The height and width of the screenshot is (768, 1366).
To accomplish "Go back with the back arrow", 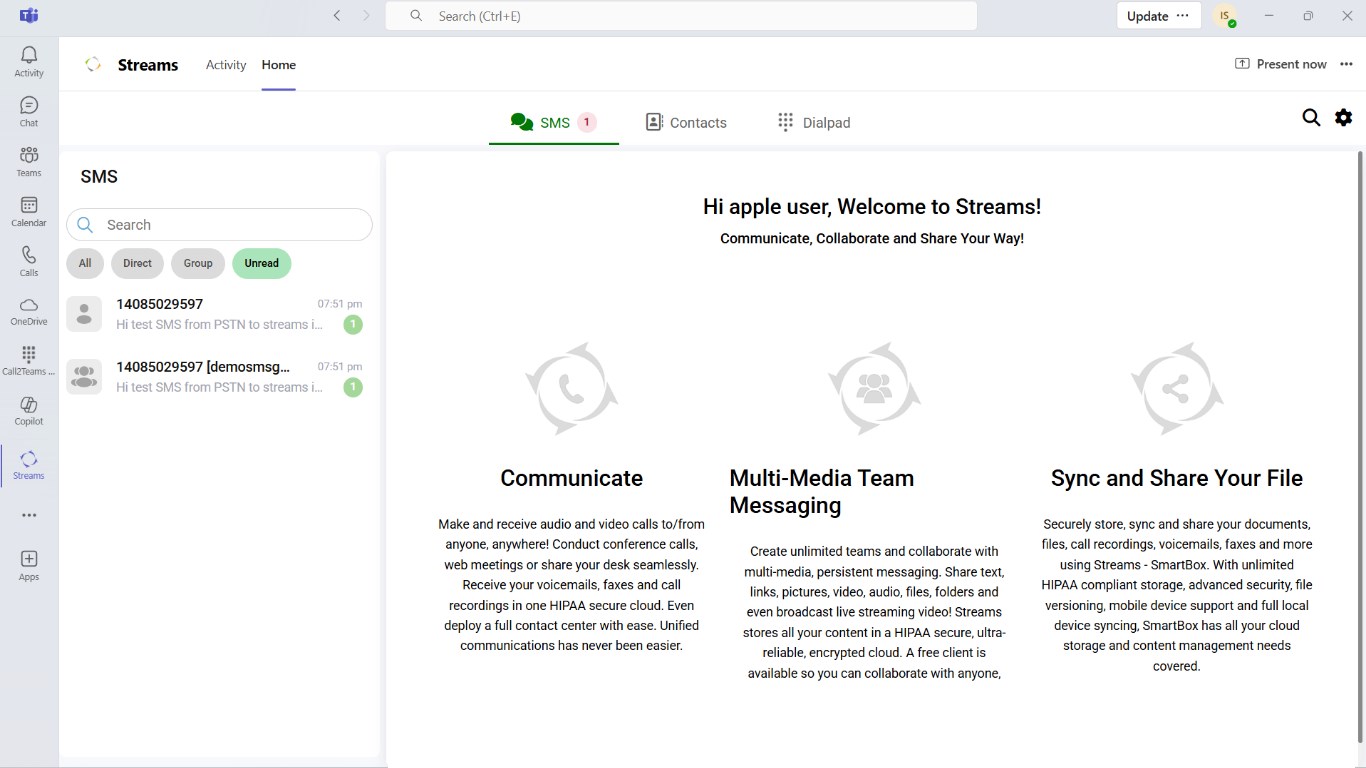I will coord(337,16).
